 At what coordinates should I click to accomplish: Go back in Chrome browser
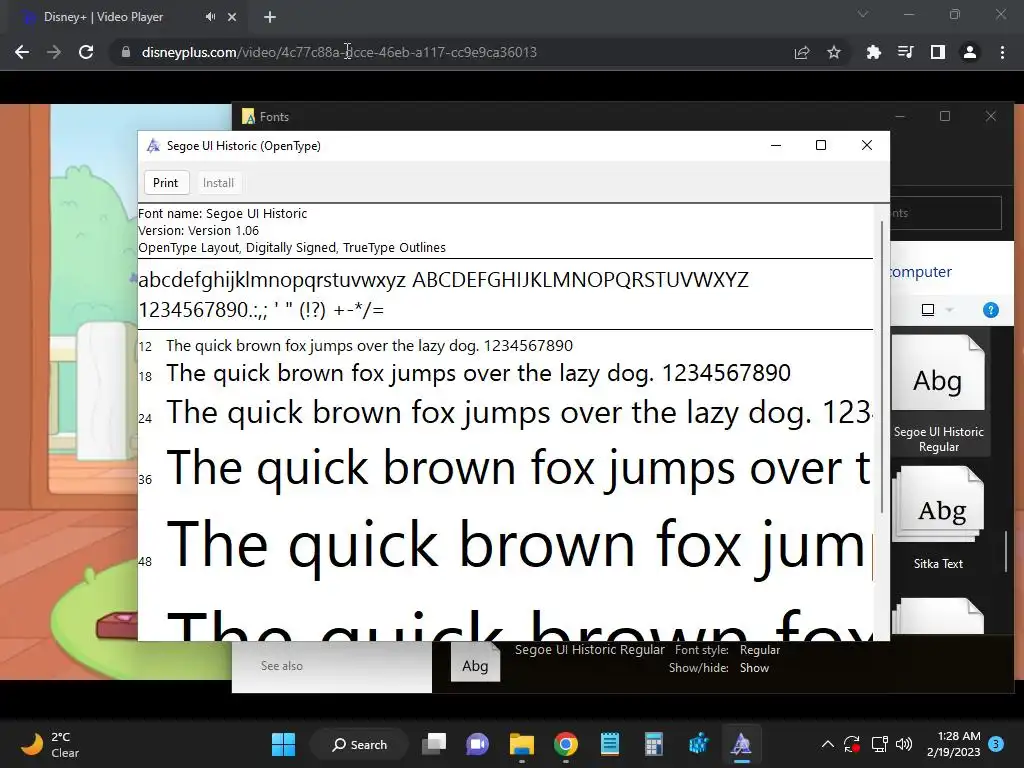22,52
